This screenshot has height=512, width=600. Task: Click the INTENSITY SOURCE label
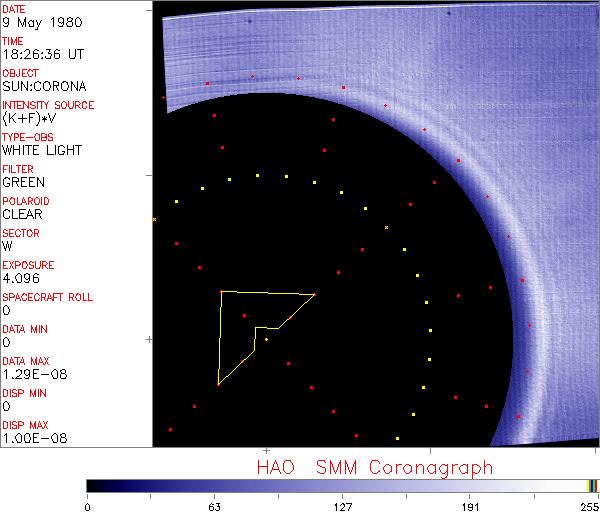pos(48,105)
